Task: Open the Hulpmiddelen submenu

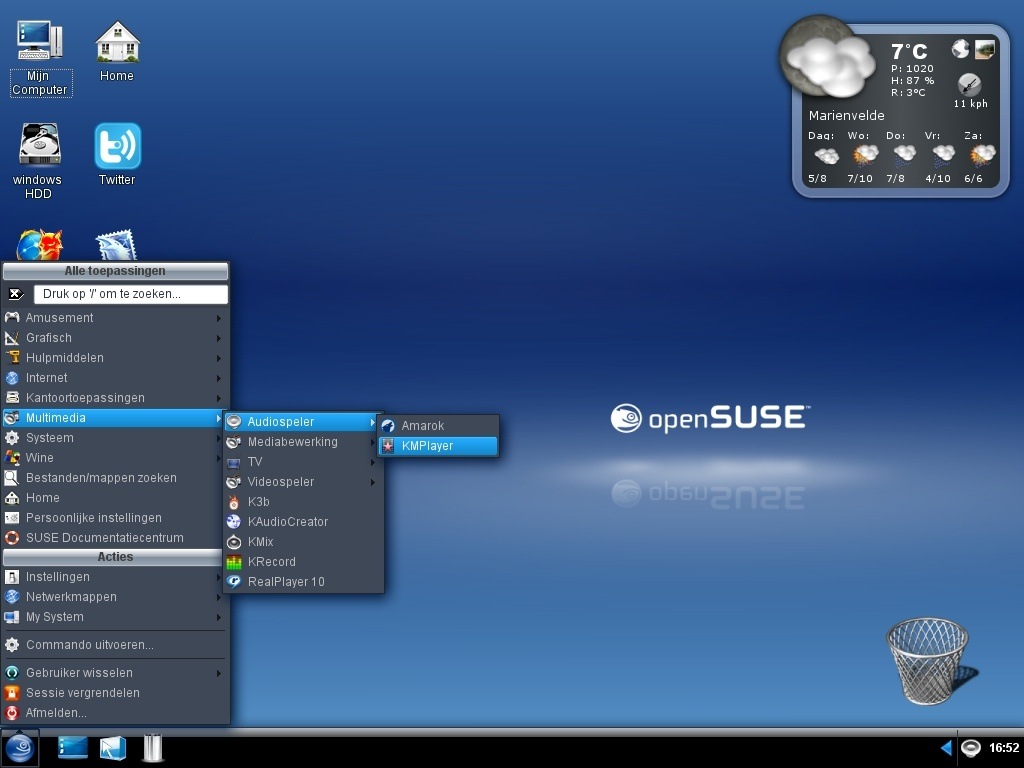Action: pyautogui.click(x=115, y=358)
